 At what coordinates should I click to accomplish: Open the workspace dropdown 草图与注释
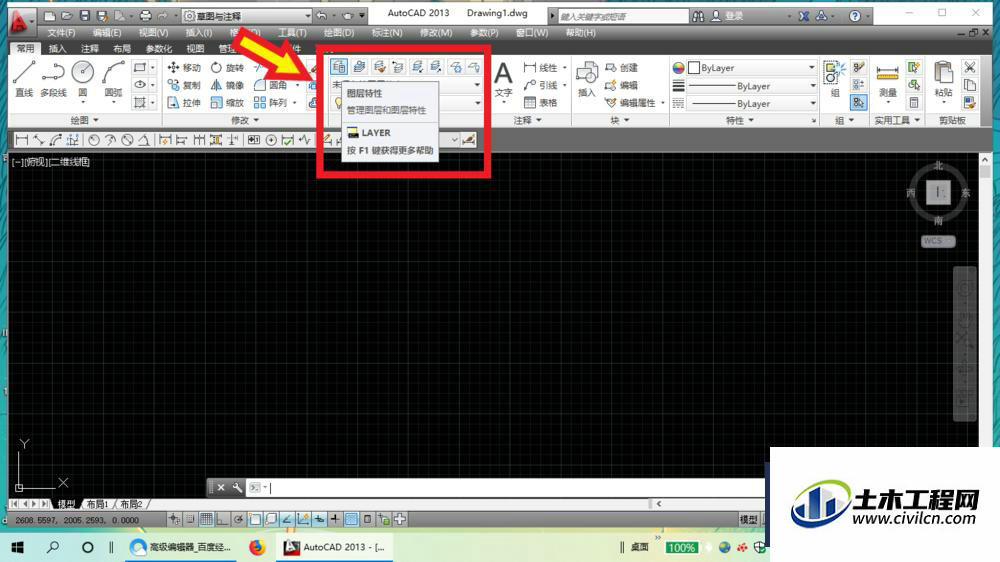tap(247, 16)
